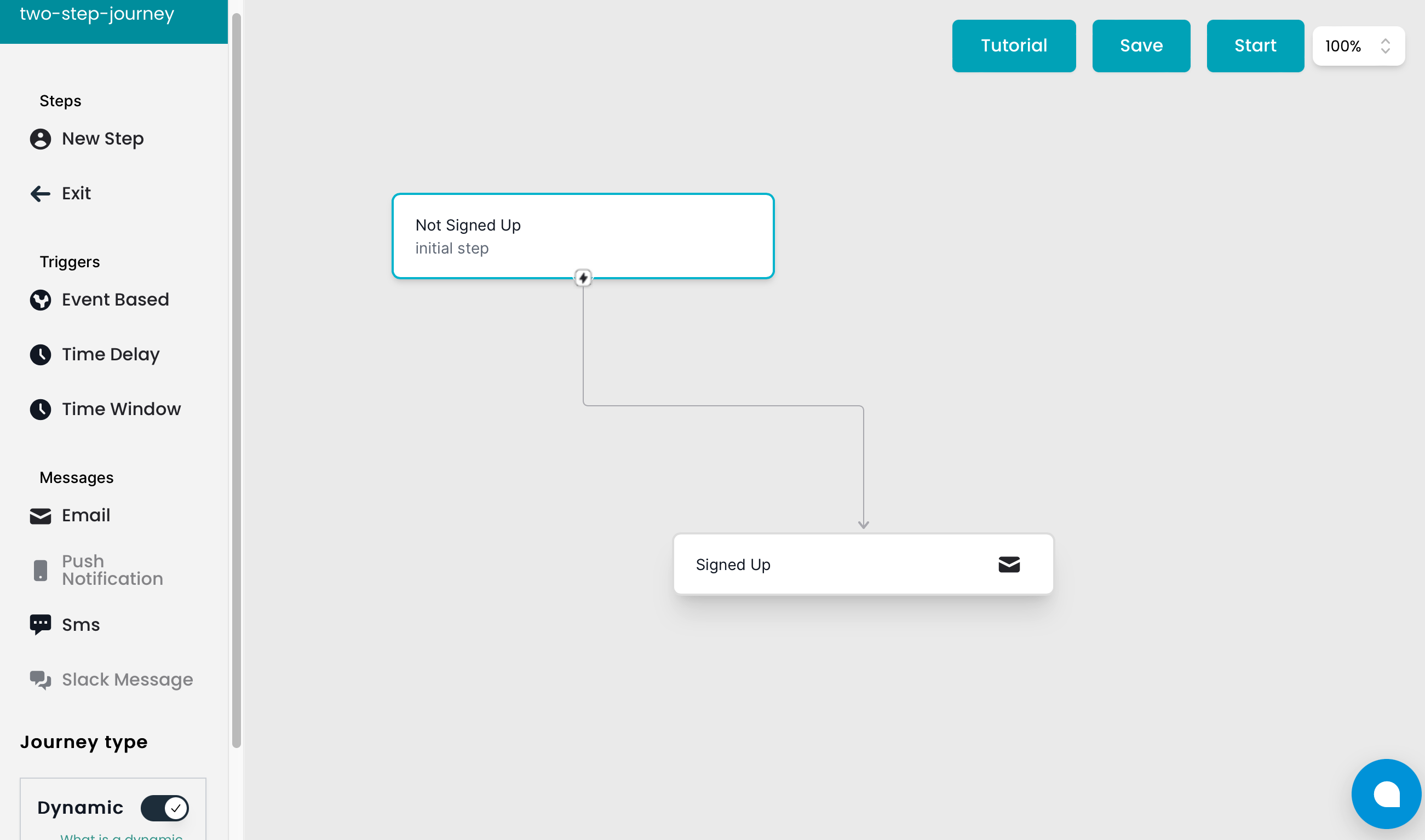Screen dimensions: 1425x840
Task: Click the Time Window clock icon
Action: click(x=40, y=409)
